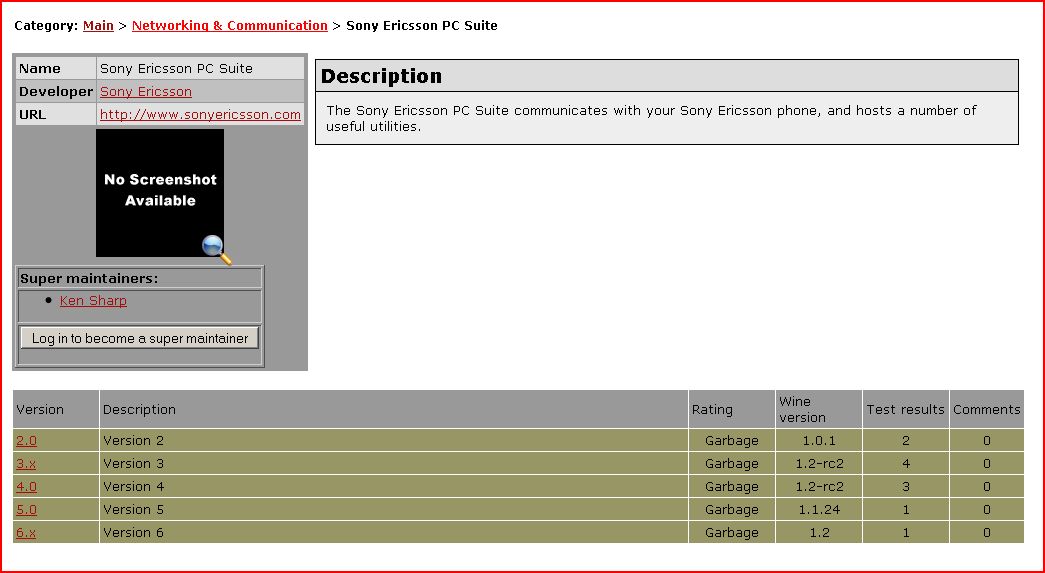Image resolution: width=1045 pixels, height=573 pixels.
Task: Click the Description heading
Action: click(x=381, y=76)
